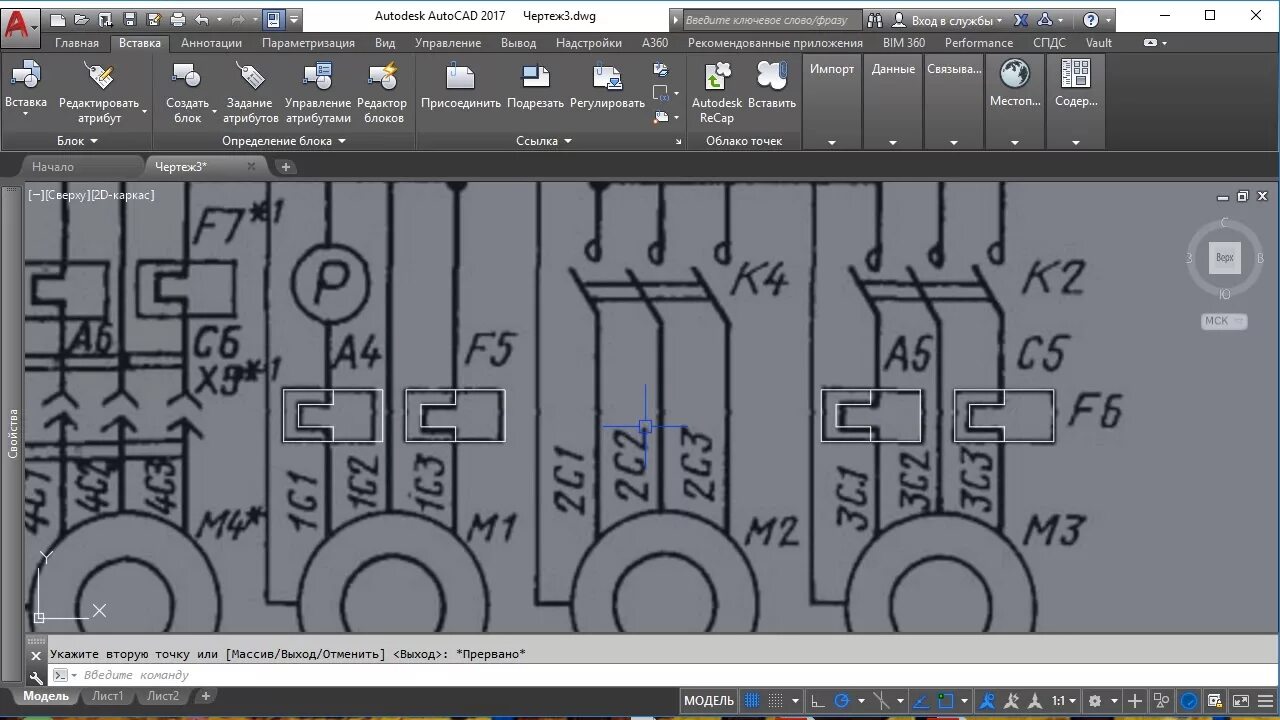Image resolution: width=1280 pixels, height=720 pixels.
Task: Add a new drawing tab with plus
Action: [285, 167]
